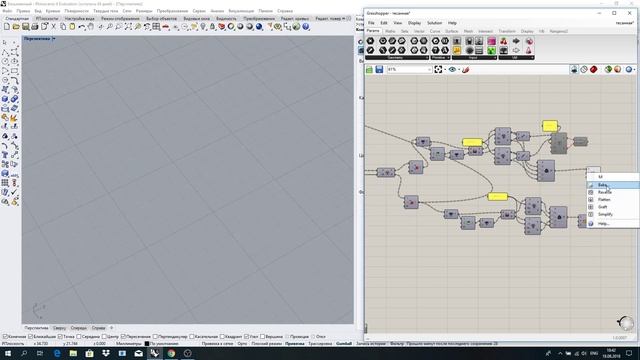Select Rhino point tool in left sidebar
Image resolution: width=640 pixels, height=360 pixels.
[14, 42]
